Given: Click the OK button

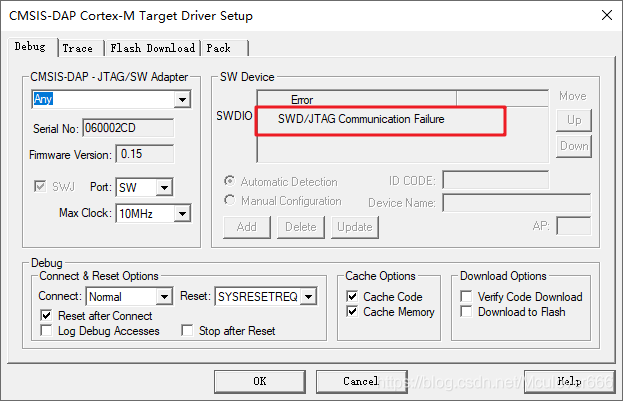Looking at the screenshot, I should 260,382.
